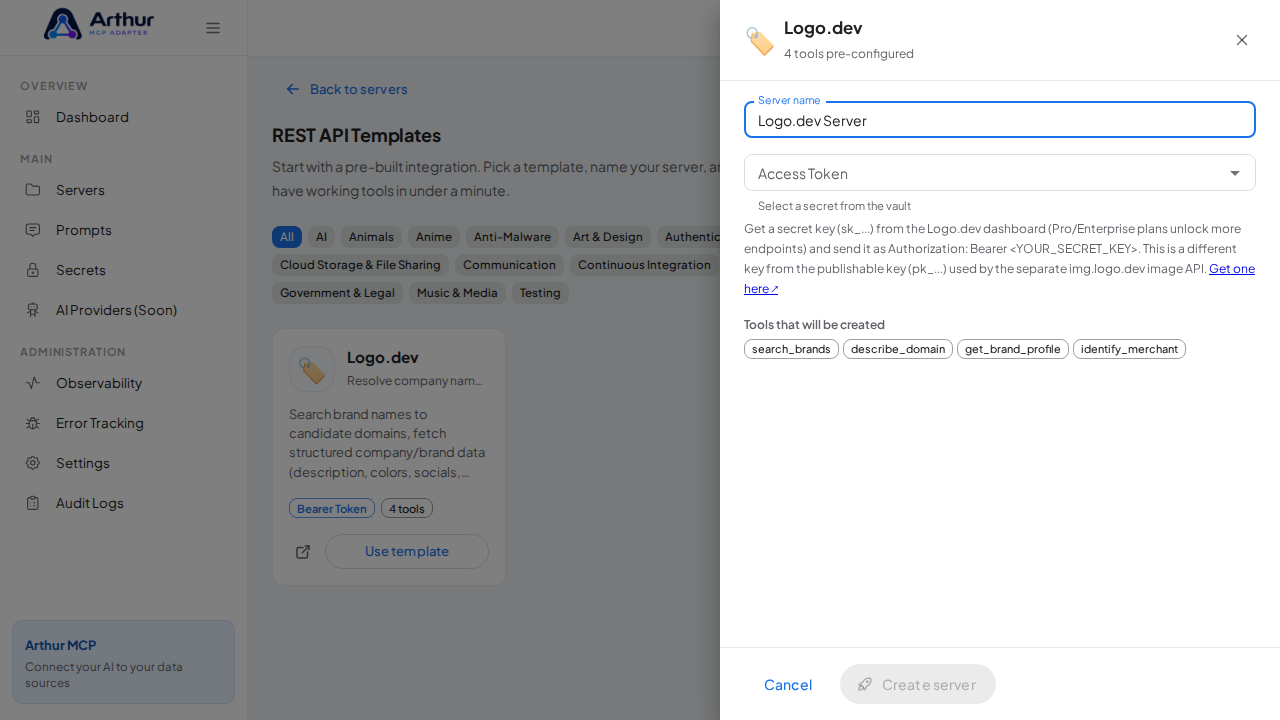The width and height of the screenshot is (1280, 720).
Task: Toggle the sidebar hamburger menu icon
Action: click(x=213, y=28)
